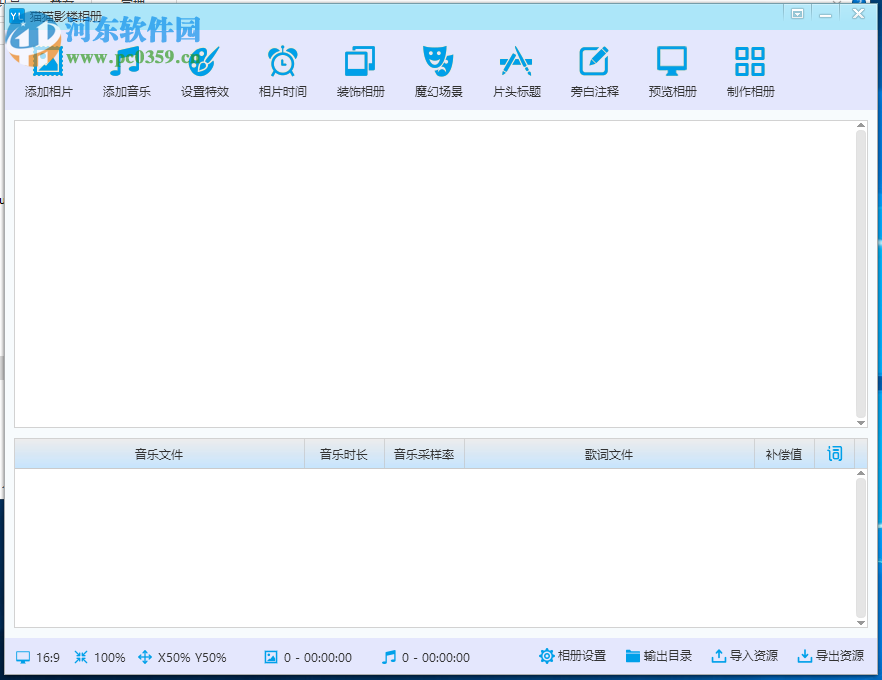
Task: Click the photo count image icon in status bar
Action: pyautogui.click(x=271, y=657)
